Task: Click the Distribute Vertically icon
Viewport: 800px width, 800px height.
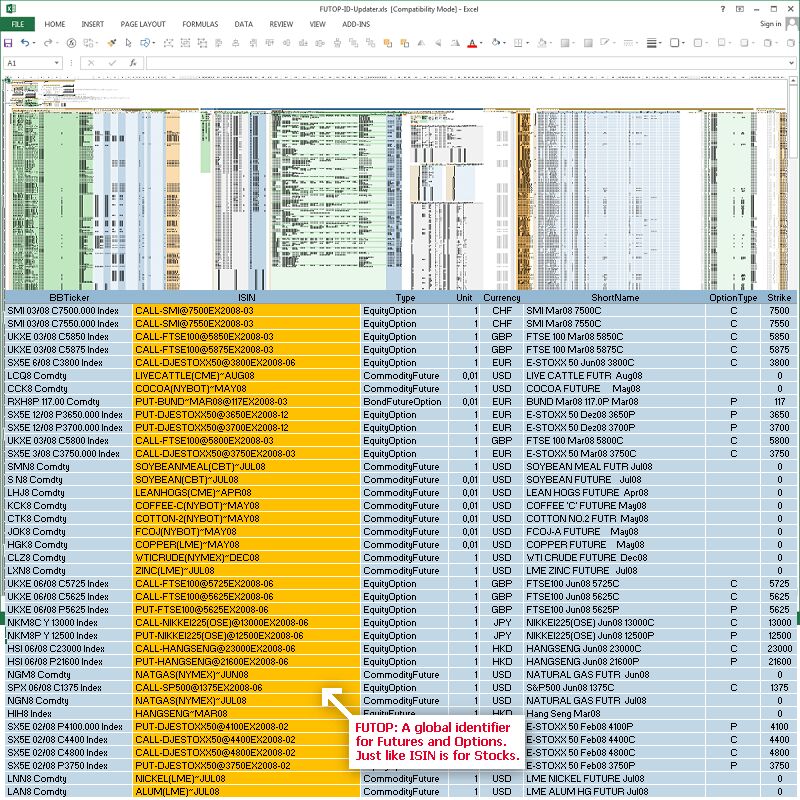Action: (337, 43)
